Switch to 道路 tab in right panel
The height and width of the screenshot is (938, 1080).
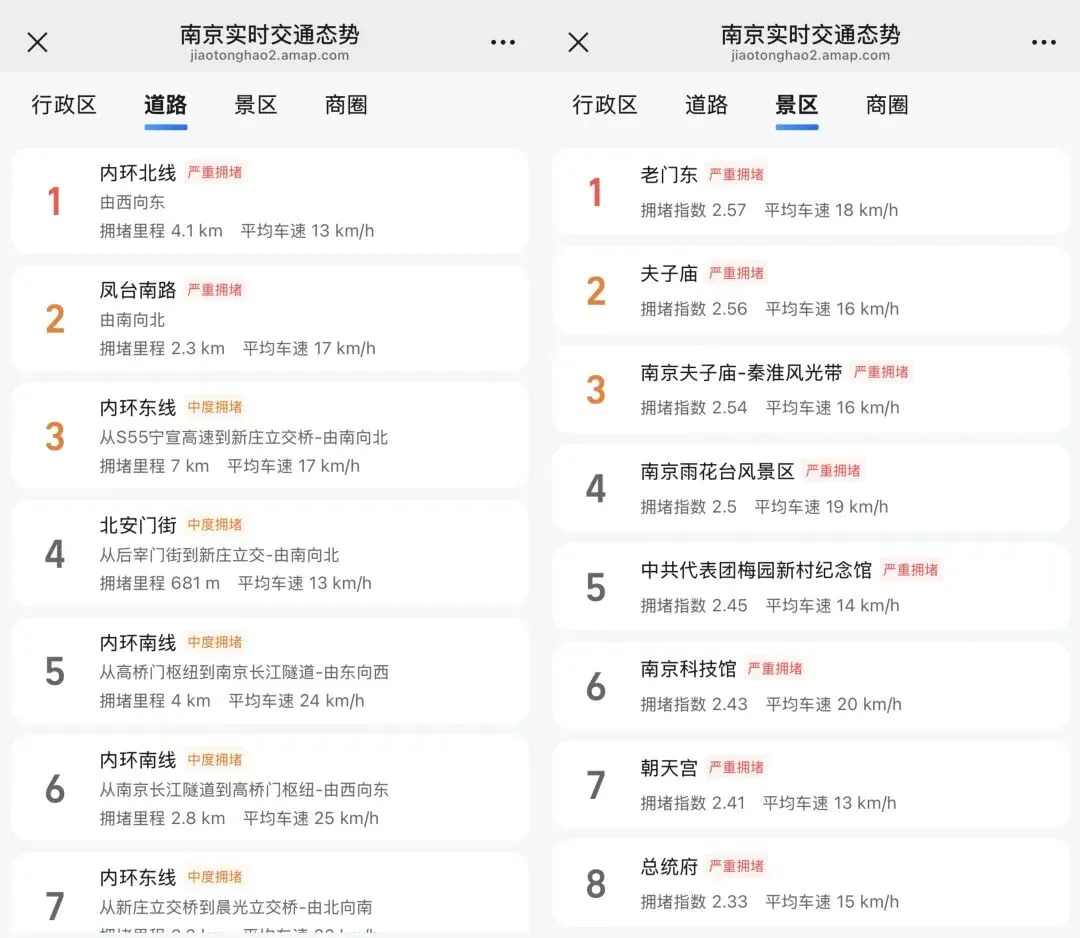(x=706, y=105)
